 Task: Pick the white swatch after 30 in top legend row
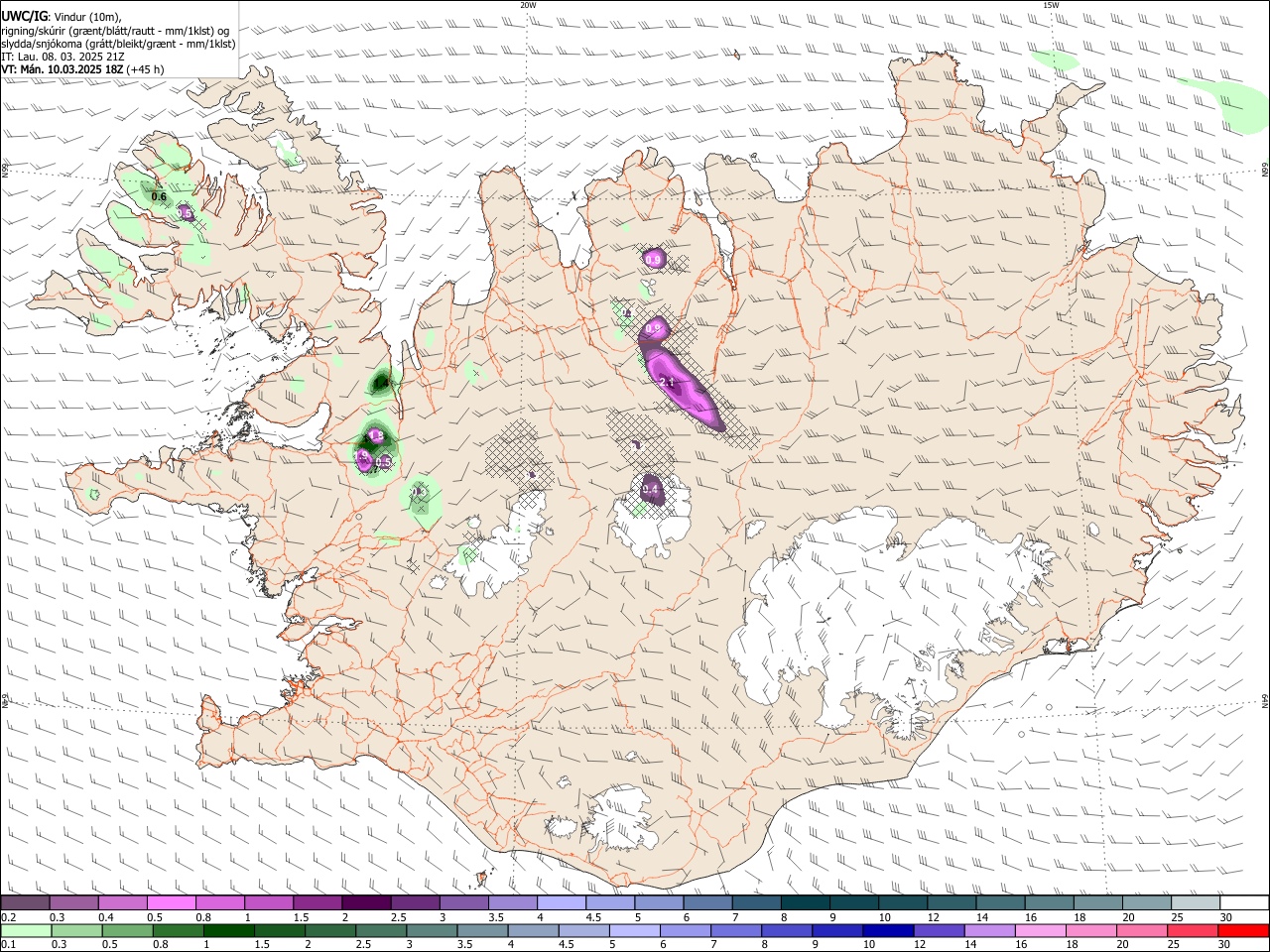coord(1245,902)
